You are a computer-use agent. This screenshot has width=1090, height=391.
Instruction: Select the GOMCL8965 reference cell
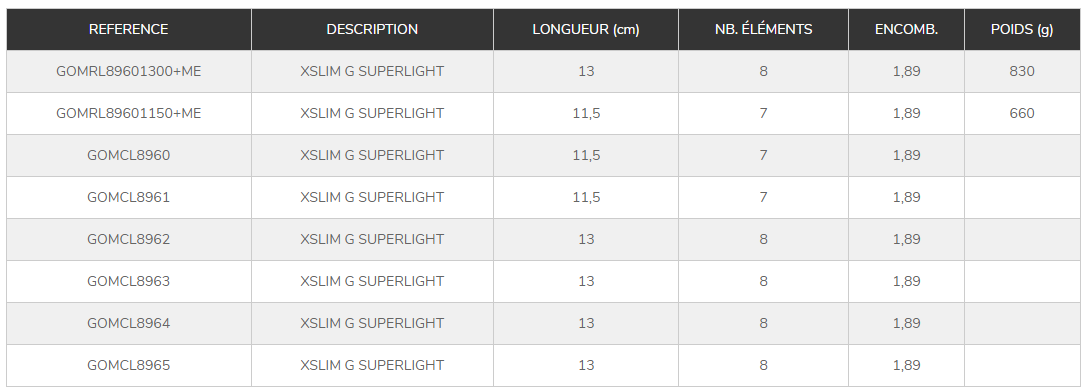click(x=129, y=365)
